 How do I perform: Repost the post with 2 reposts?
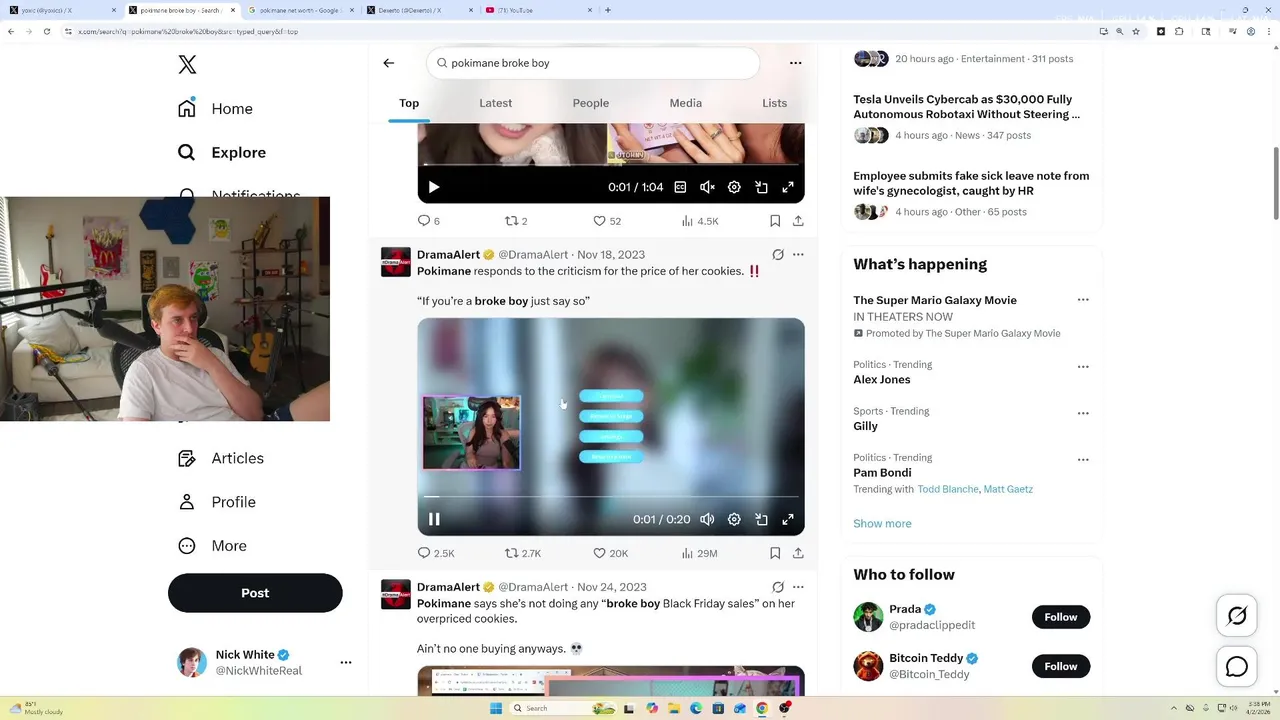[516, 221]
